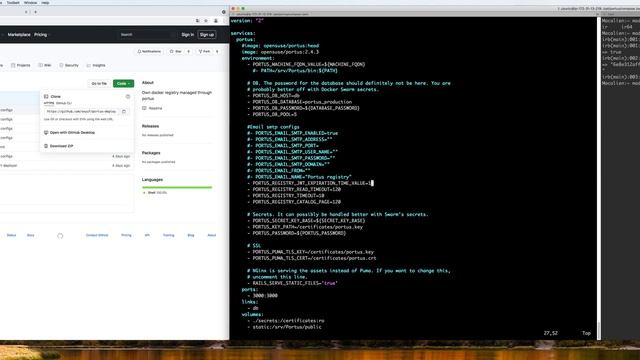The image size is (640, 360).
Task: Open the Pricing footer link
Action: [x=126, y=235]
